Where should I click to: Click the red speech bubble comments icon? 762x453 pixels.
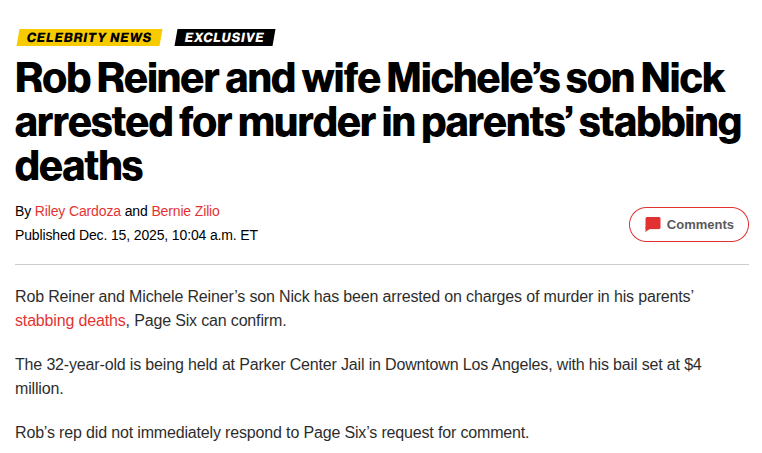click(653, 224)
